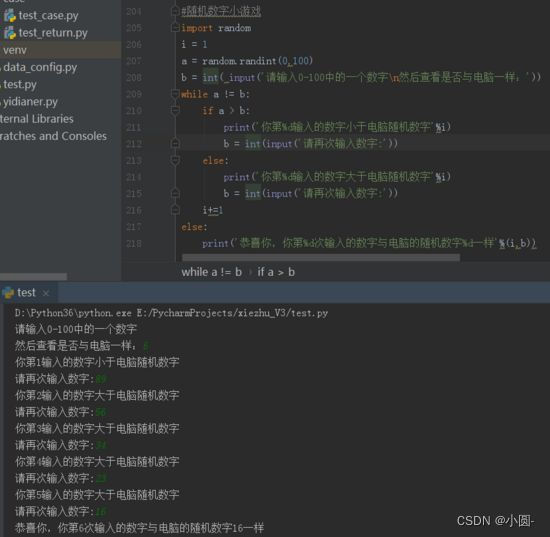The height and width of the screenshot is (537, 550).
Task: Open data_config.py file
Action: pos(40,67)
